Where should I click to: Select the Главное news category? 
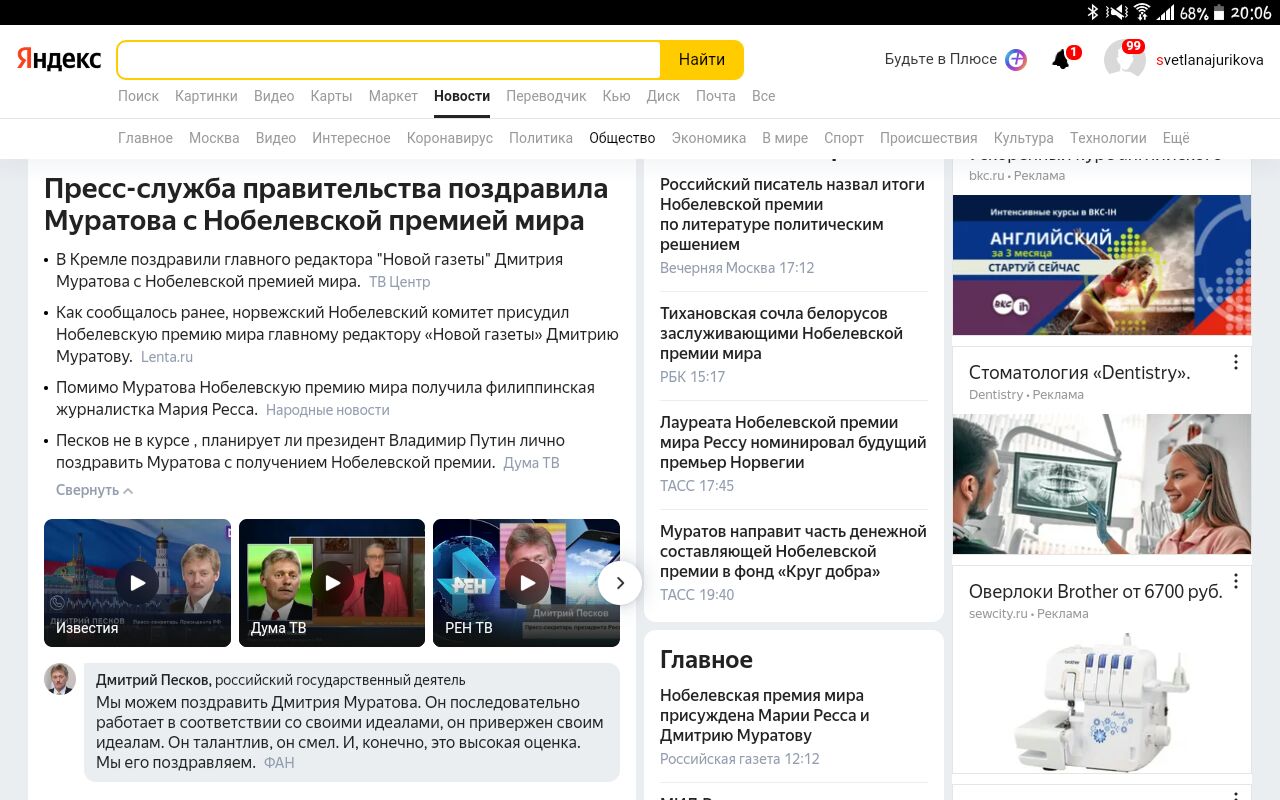tap(145, 138)
